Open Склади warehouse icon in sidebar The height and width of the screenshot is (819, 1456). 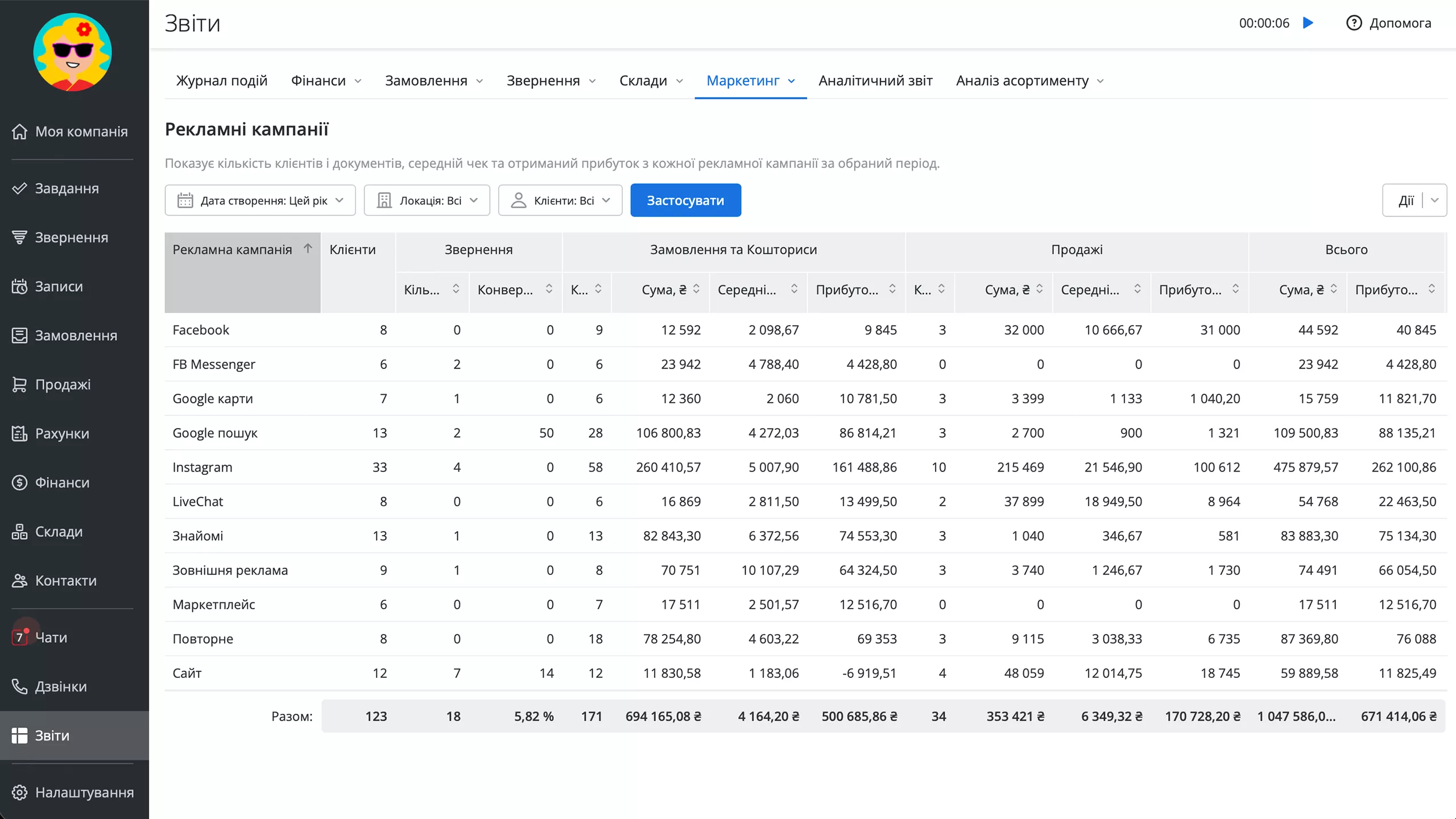click(19, 532)
